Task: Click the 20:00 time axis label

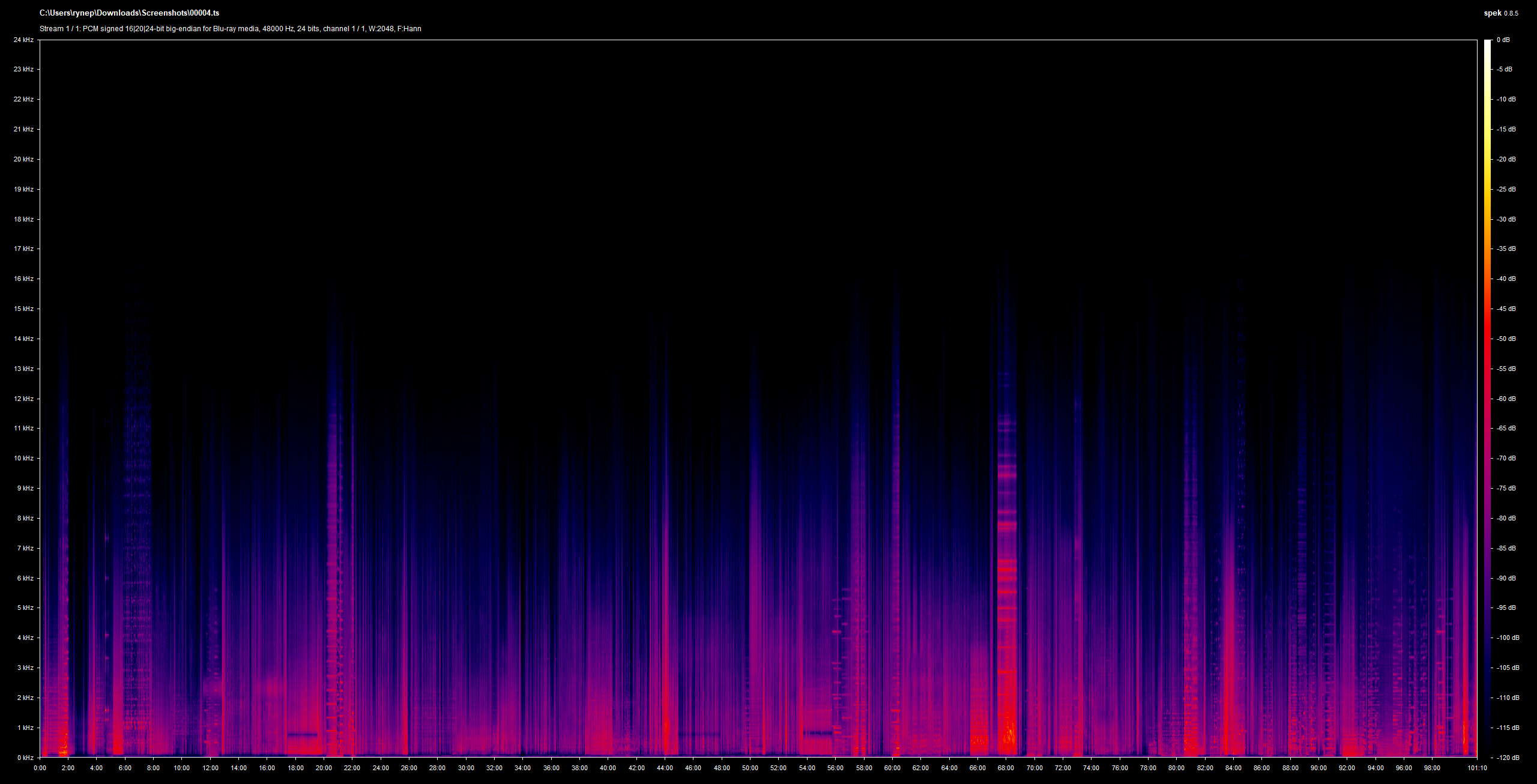Action: 324,768
